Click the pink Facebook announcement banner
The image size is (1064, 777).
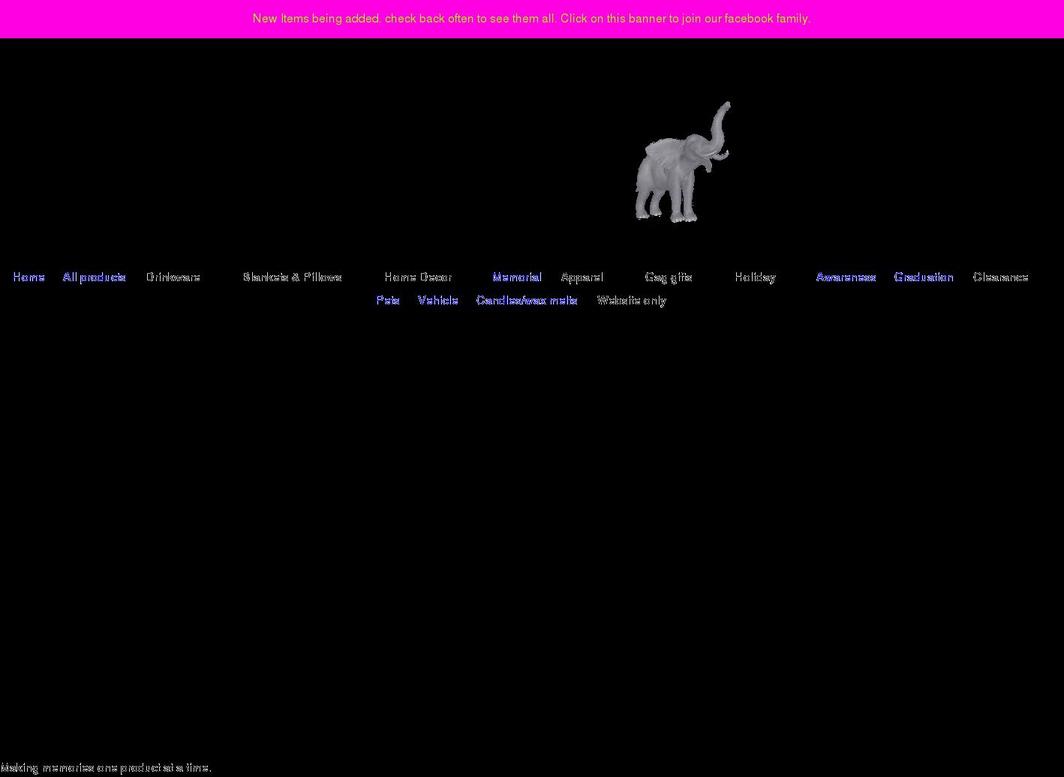[x=531, y=19]
